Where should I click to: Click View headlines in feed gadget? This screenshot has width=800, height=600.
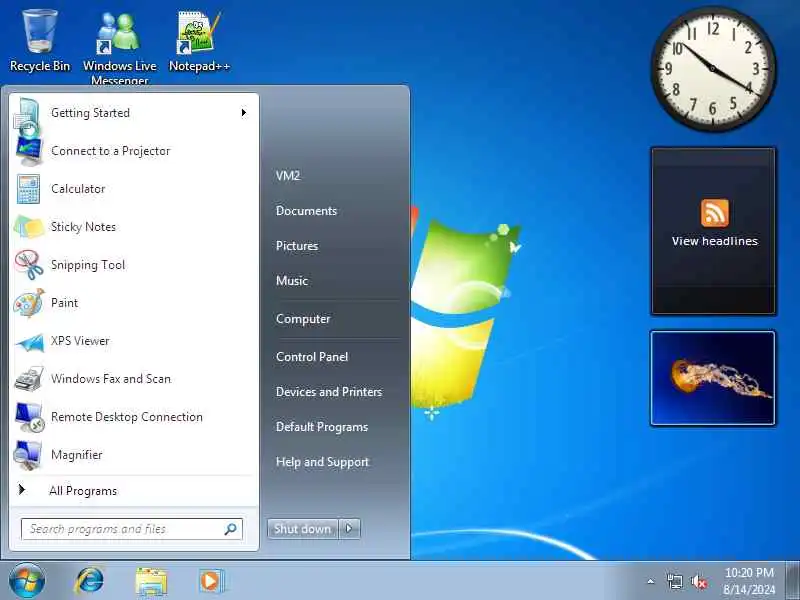[714, 241]
